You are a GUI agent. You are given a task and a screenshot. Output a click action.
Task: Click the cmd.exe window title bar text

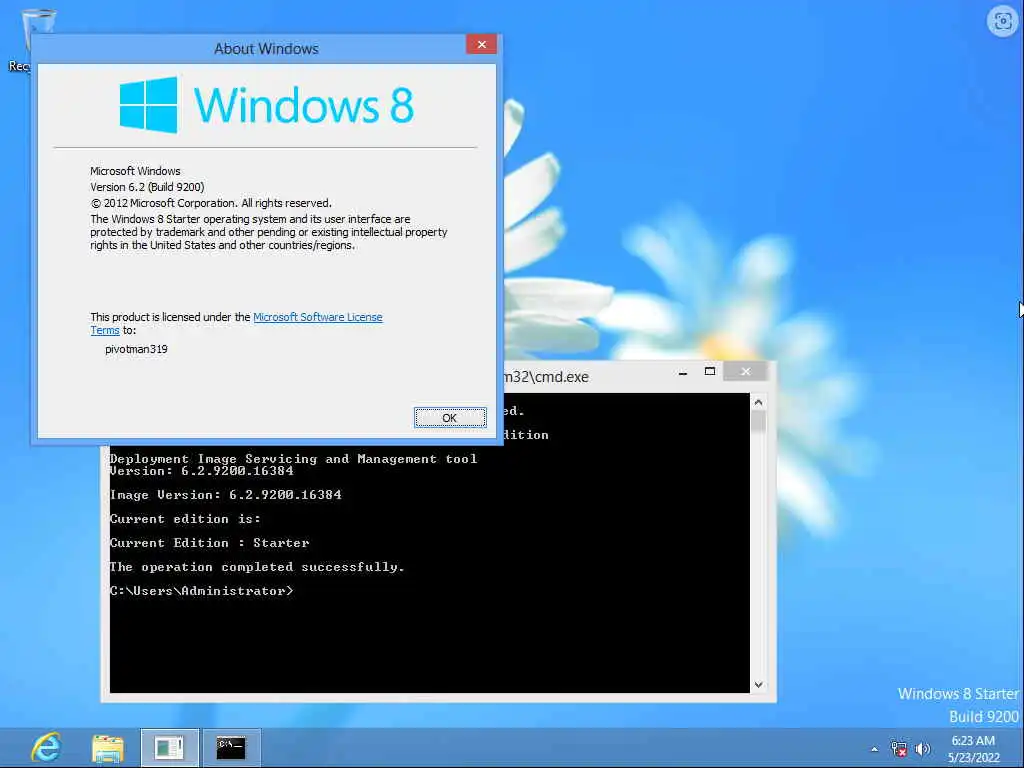coord(547,377)
